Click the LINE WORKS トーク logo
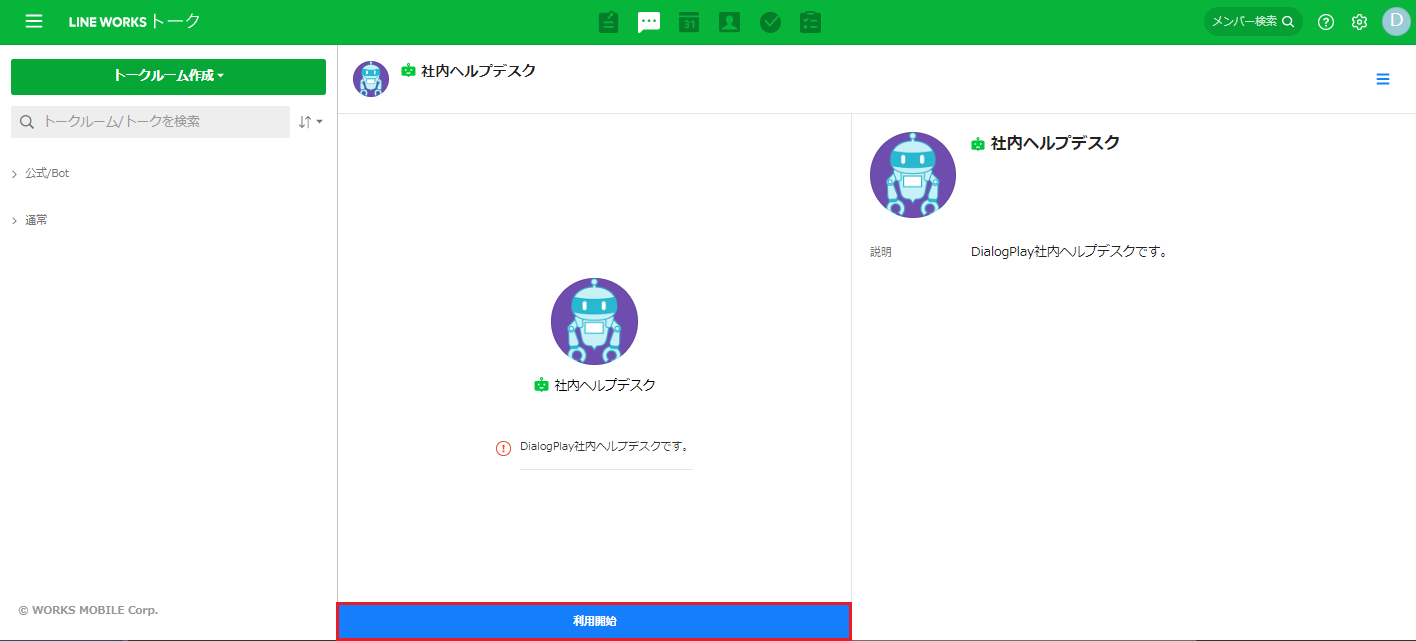Screen dimensions: 1416x641 [134, 21]
